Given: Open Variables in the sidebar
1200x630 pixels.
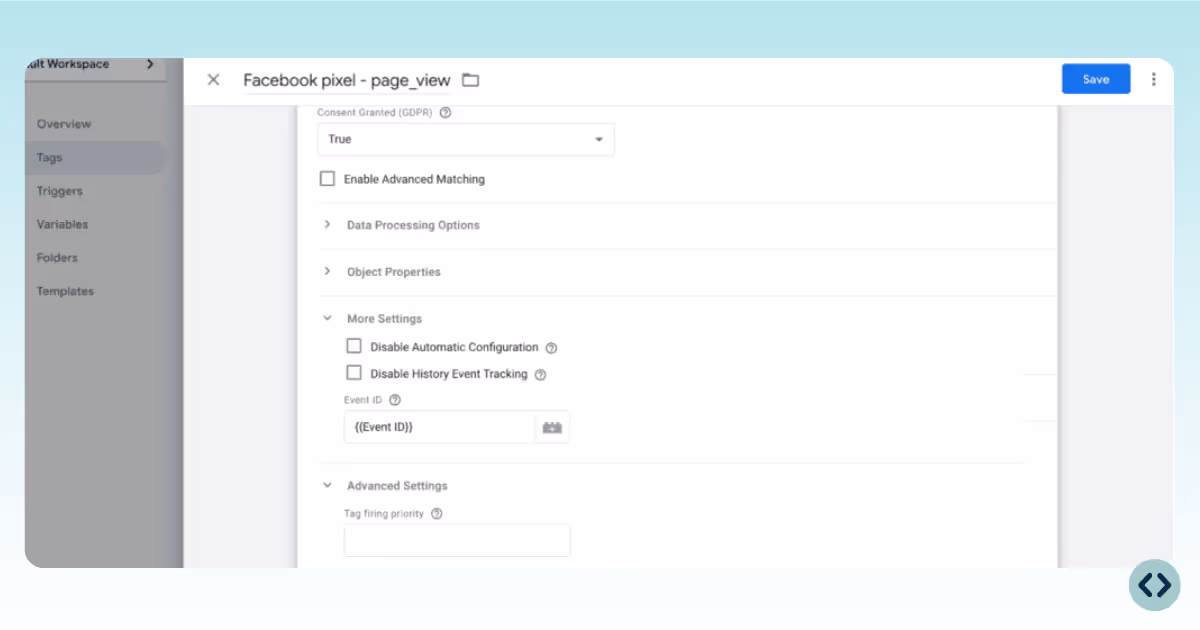Looking at the screenshot, I should click(62, 224).
